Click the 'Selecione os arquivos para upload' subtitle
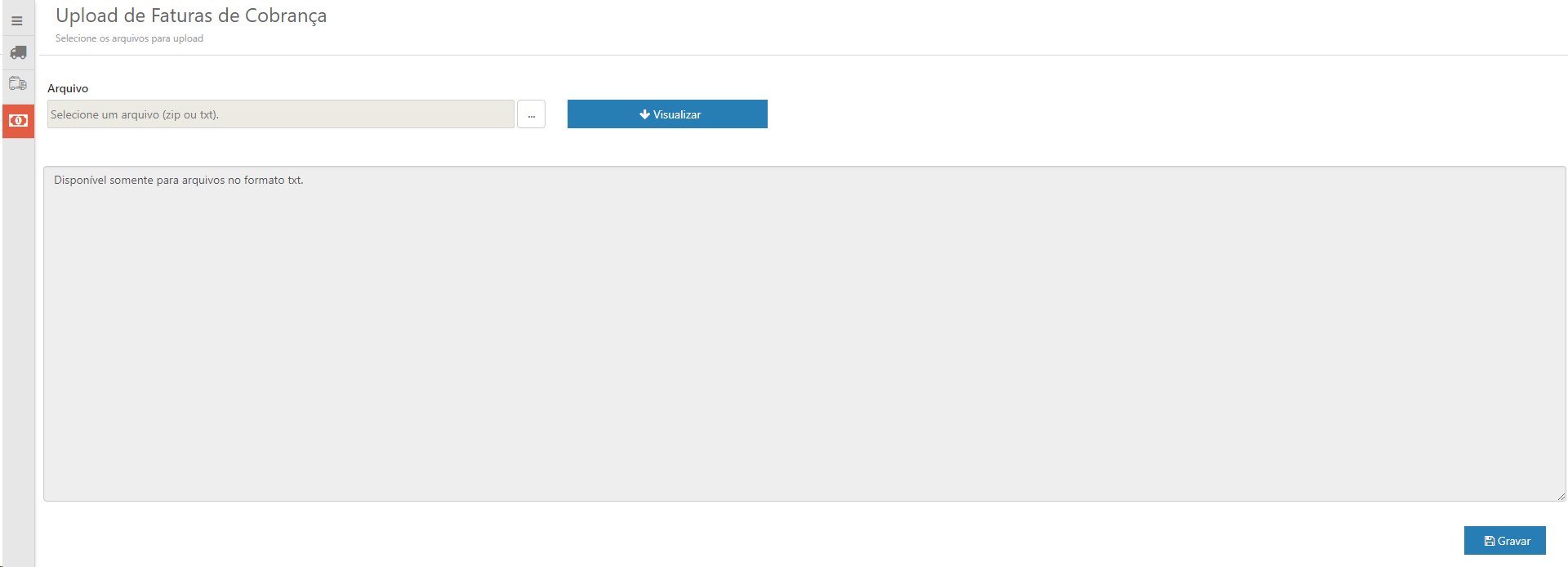The image size is (1568, 567). click(x=129, y=38)
